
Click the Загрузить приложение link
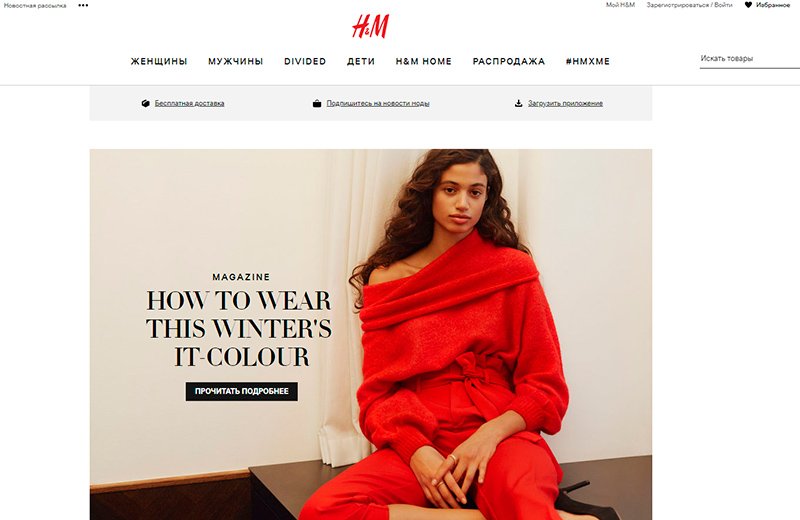[565, 103]
